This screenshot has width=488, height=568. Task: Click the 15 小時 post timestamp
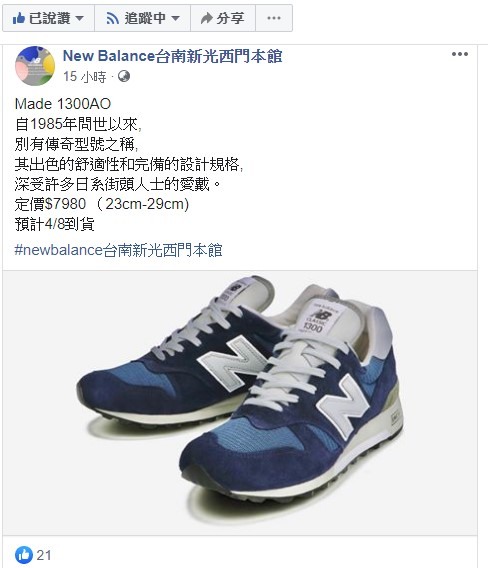(85, 77)
